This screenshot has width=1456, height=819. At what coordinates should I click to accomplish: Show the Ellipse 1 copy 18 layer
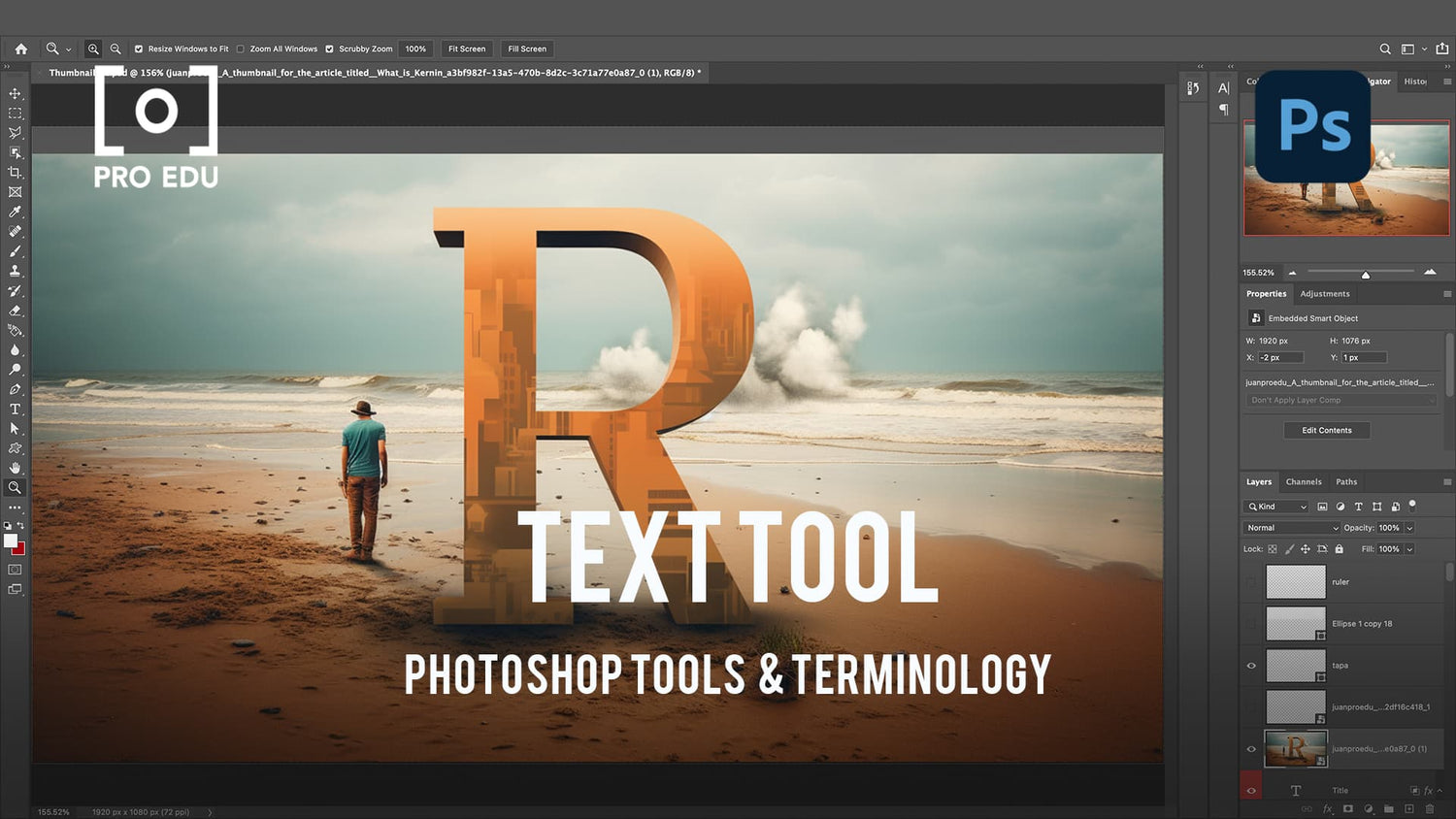pos(1251,624)
